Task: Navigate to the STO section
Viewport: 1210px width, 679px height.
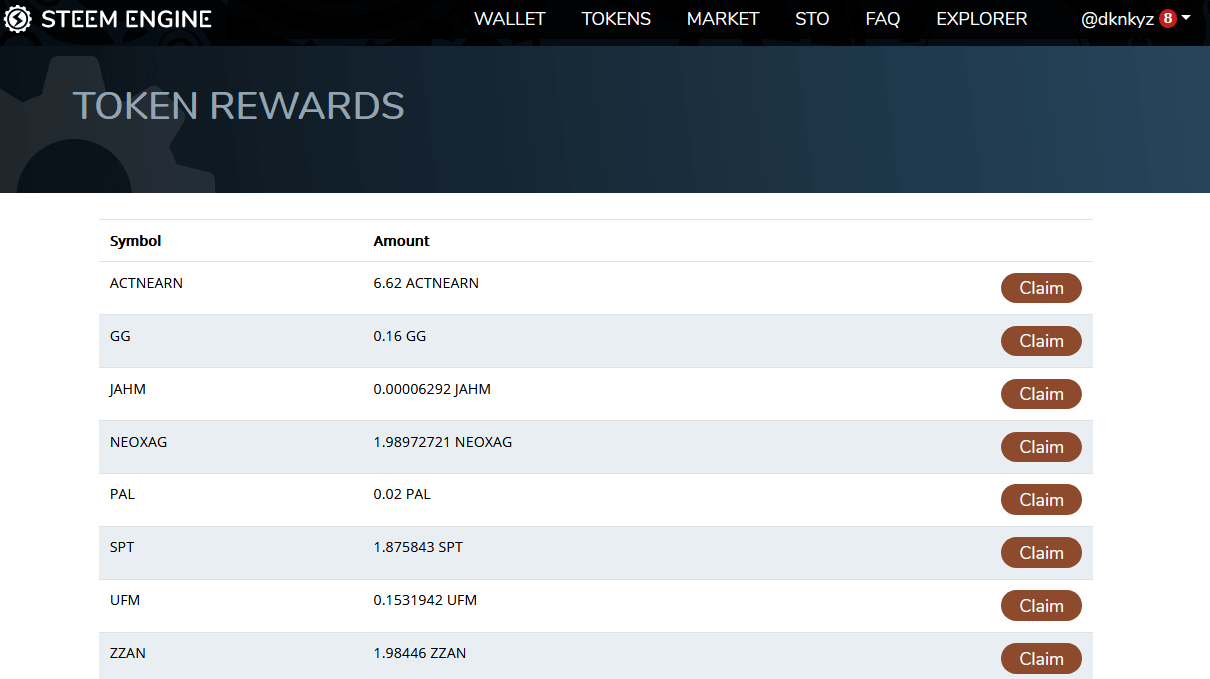Action: [x=812, y=19]
